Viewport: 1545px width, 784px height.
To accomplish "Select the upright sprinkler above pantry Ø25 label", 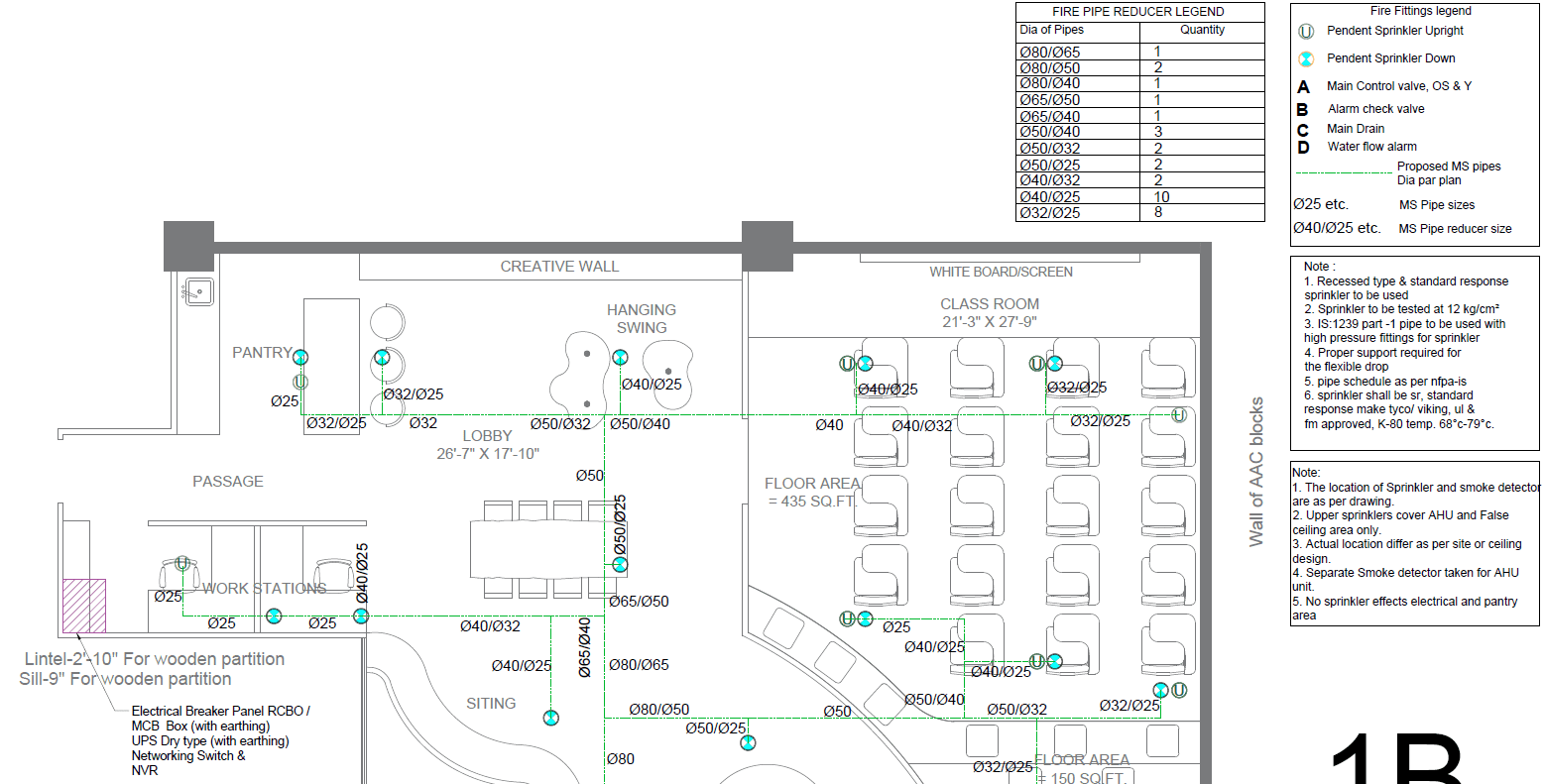I will (300, 382).
